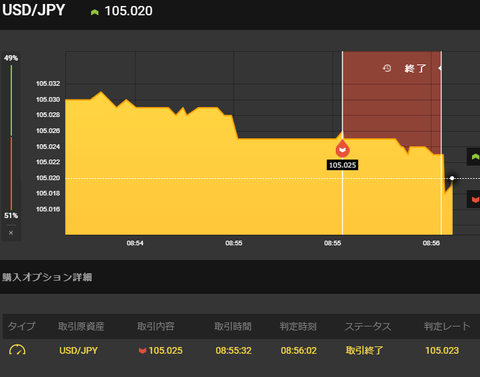Click the タイプ column header

coord(21,326)
